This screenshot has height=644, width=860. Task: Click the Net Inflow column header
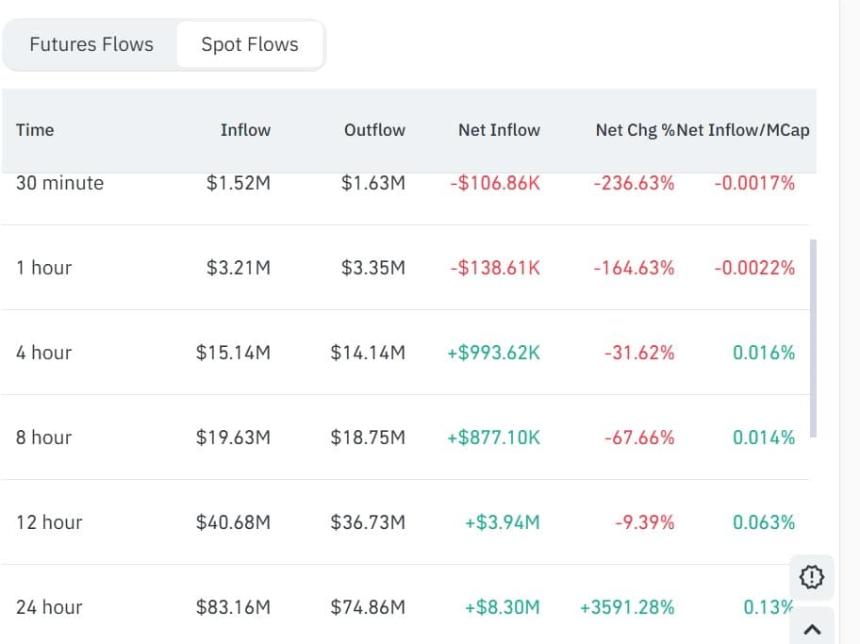click(499, 130)
